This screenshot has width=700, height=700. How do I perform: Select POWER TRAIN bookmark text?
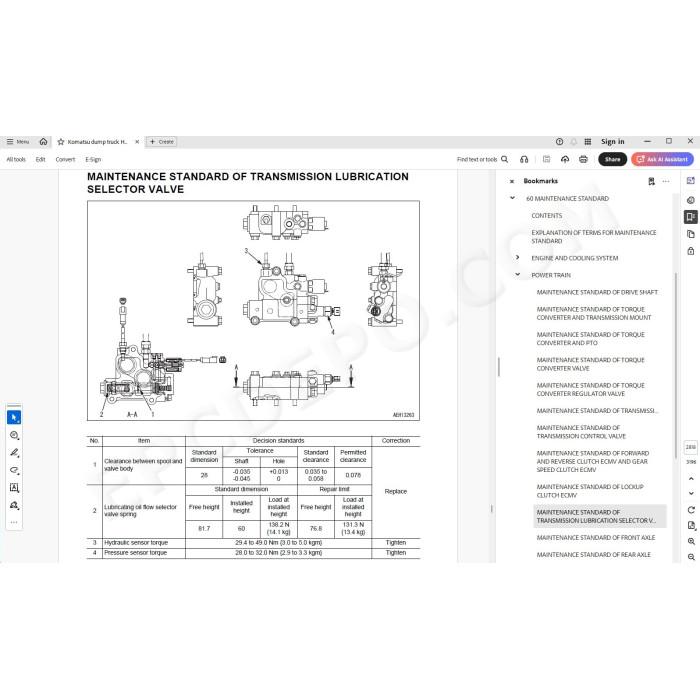point(551,275)
